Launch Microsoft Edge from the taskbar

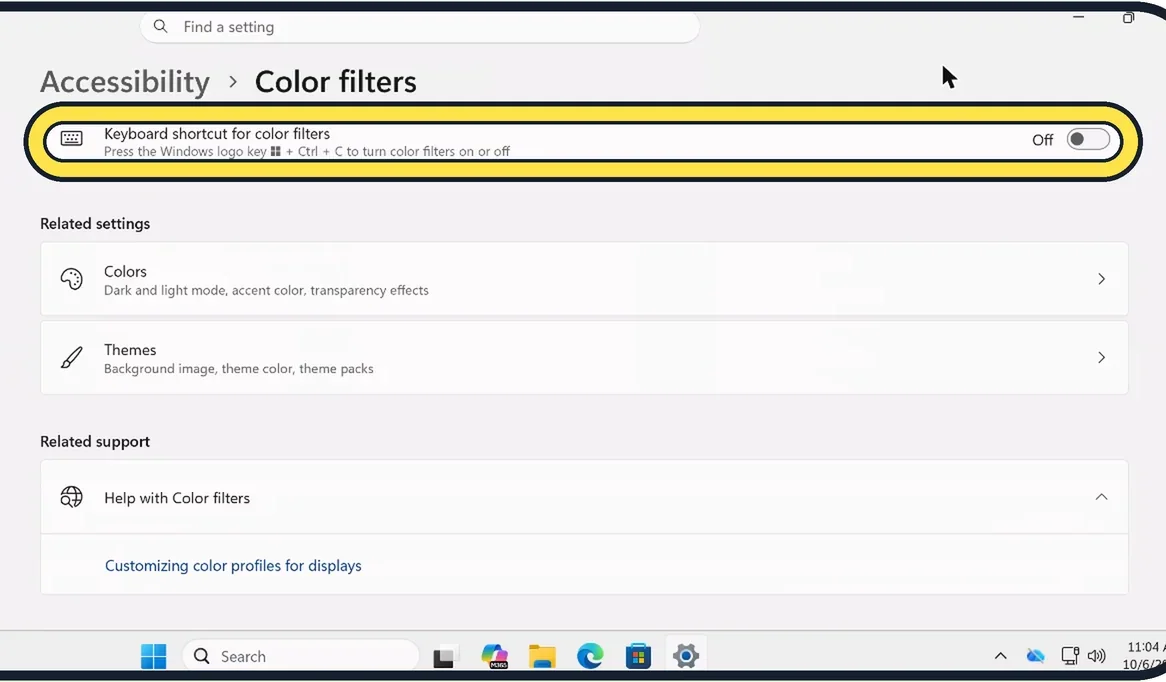click(x=590, y=656)
